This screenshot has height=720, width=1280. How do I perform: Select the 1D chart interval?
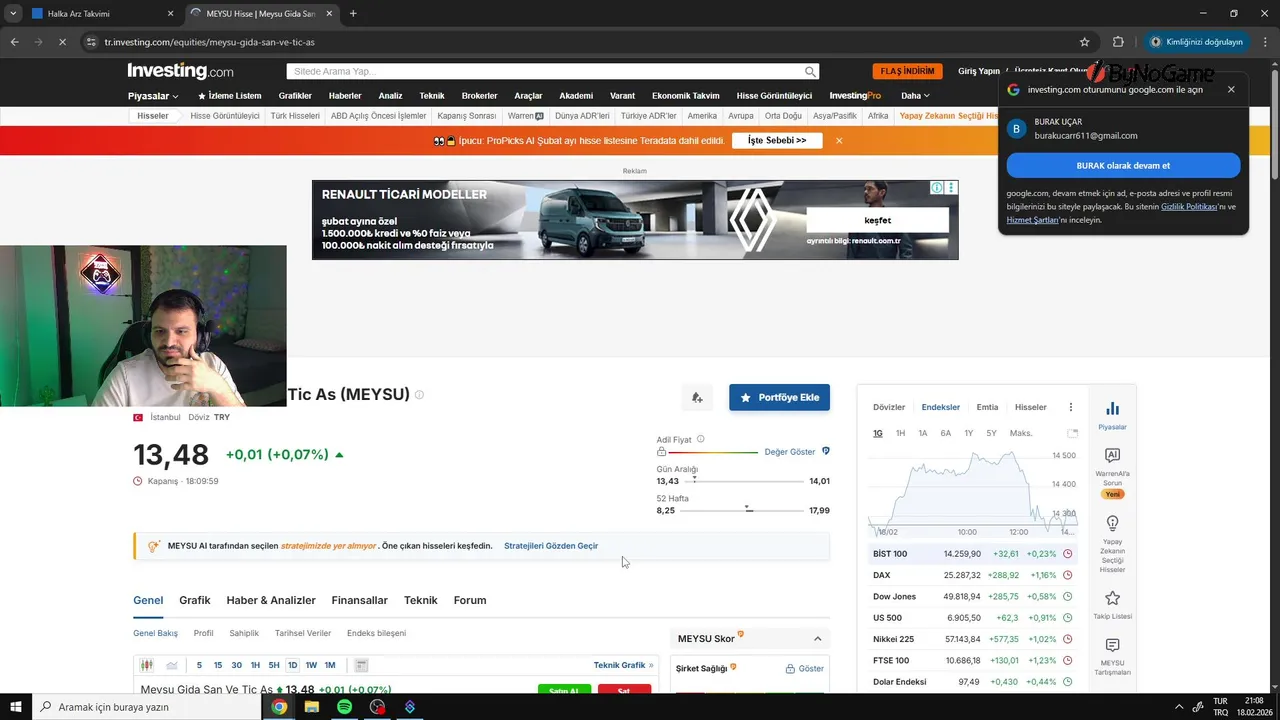[x=292, y=665]
